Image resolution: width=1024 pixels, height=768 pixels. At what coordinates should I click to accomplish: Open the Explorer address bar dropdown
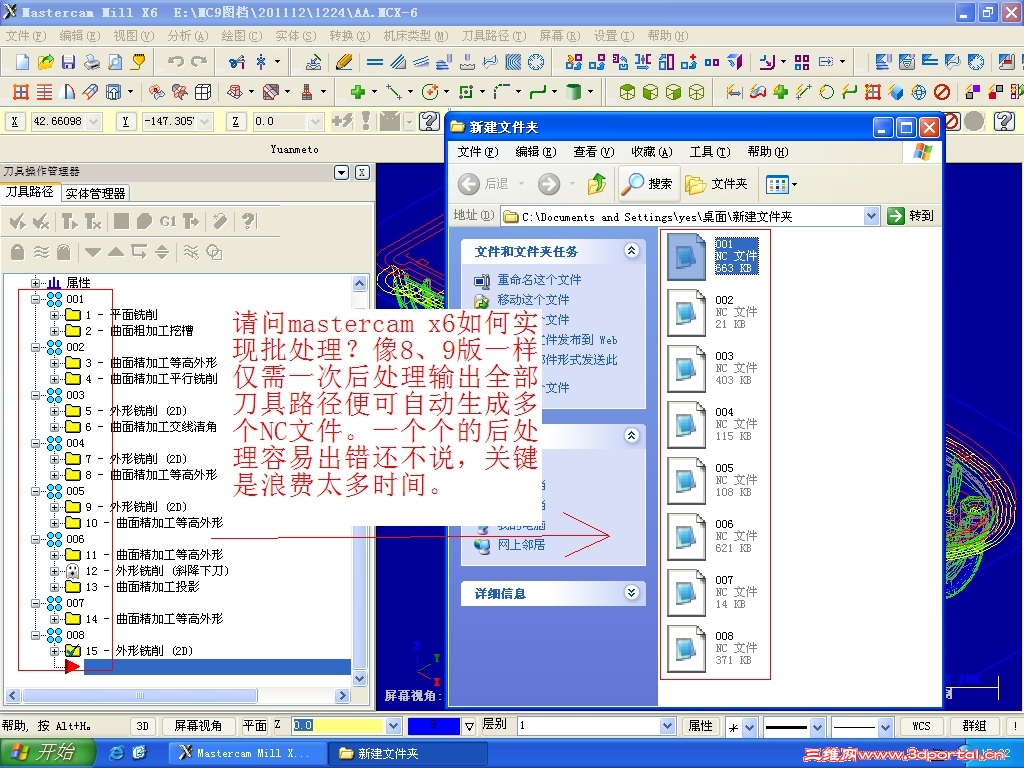(x=871, y=216)
